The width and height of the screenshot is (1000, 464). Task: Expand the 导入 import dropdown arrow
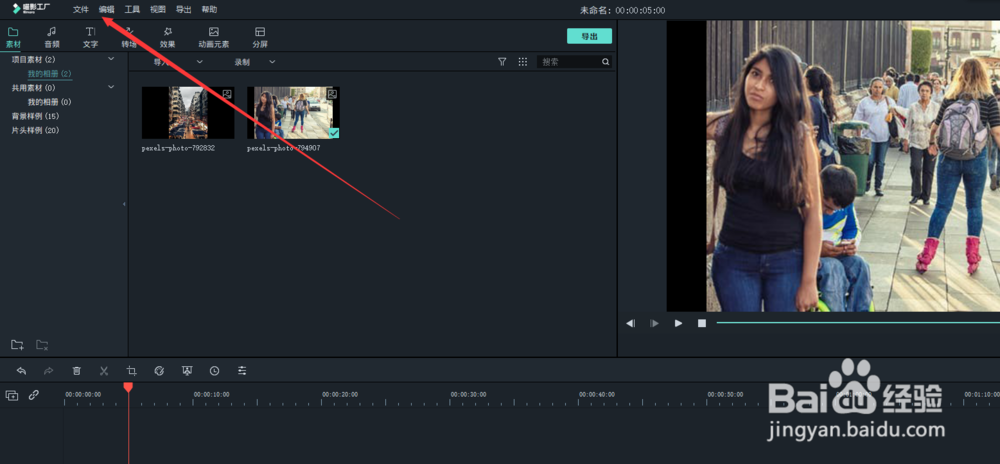click(200, 62)
